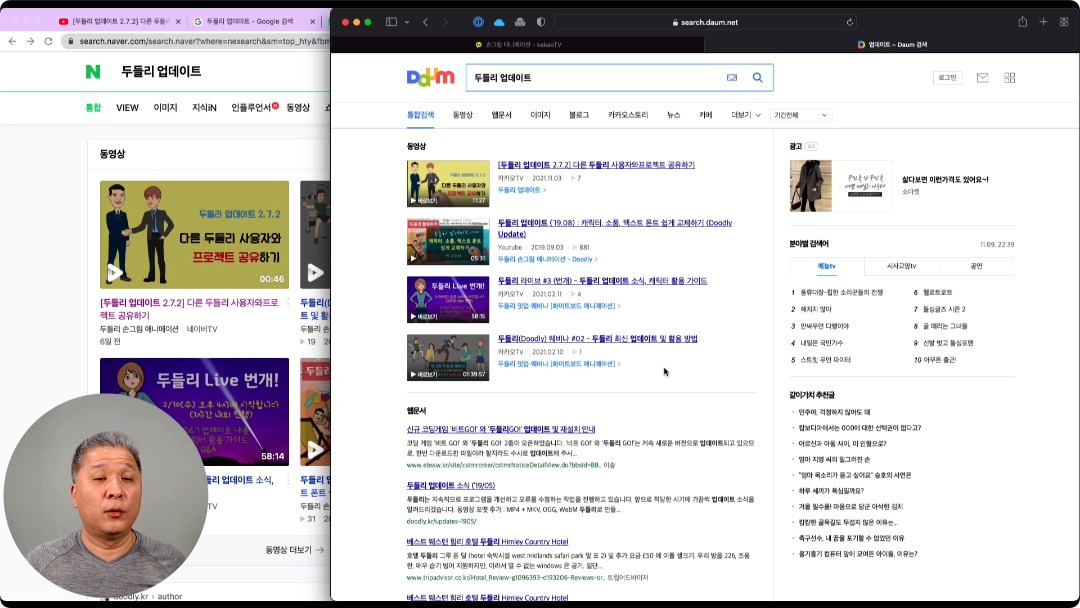Go back in the Safari window
This screenshot has width=1080, height=608.
click(x=426, y=22)
